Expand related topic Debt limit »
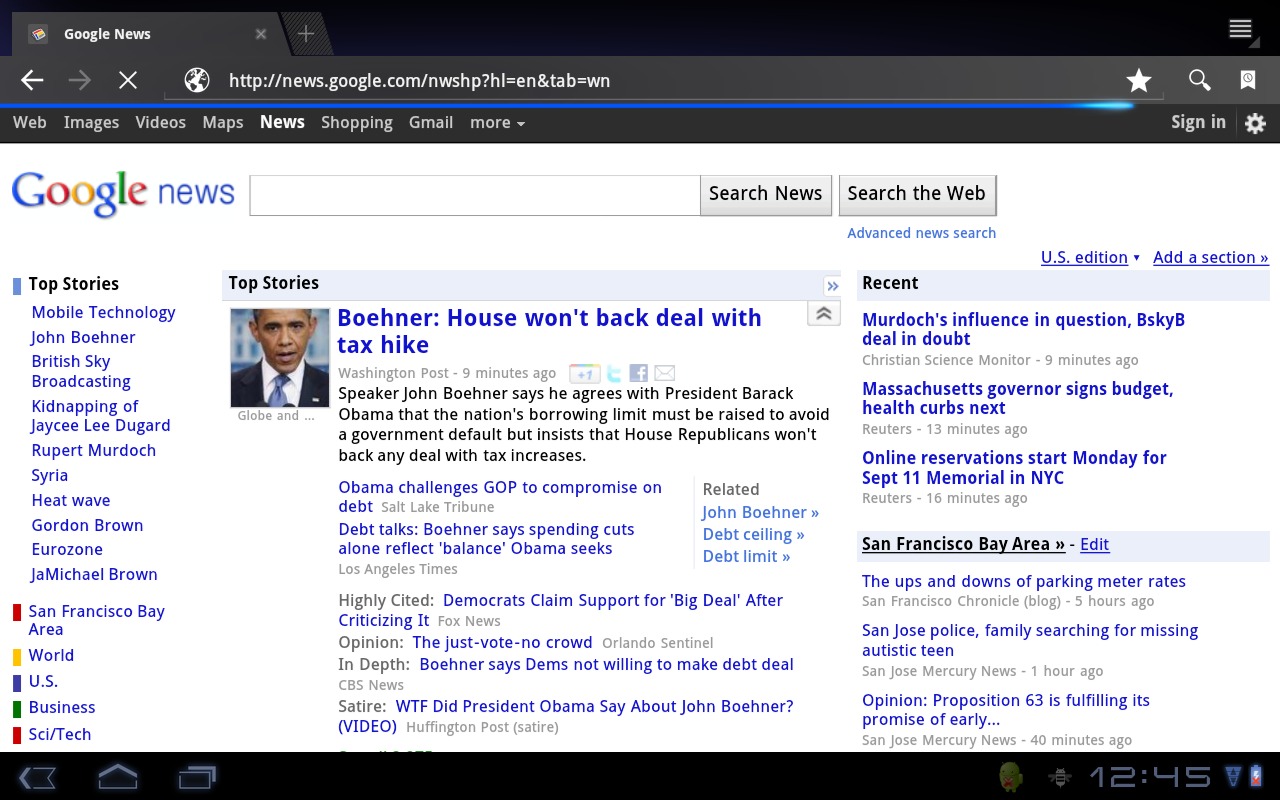1280x800 pixels. click(x=746, y=556)
